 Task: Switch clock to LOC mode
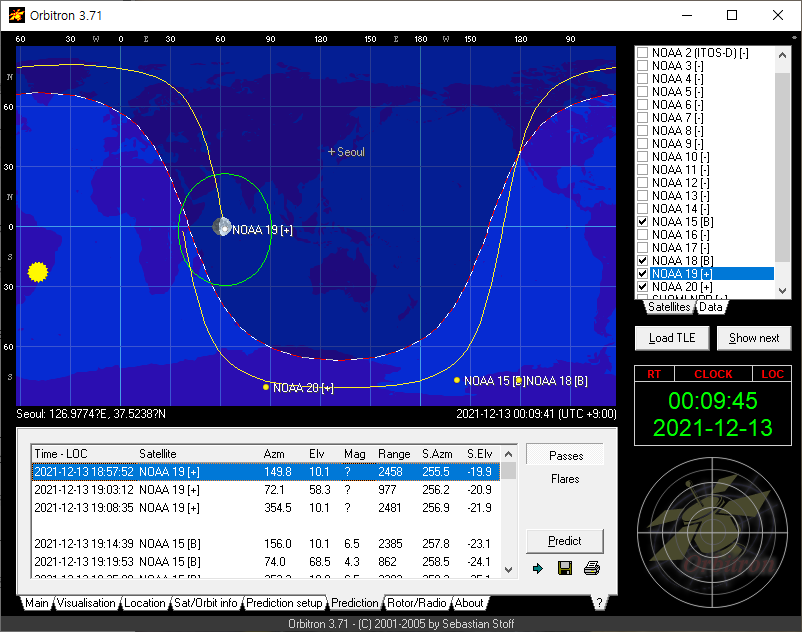(772, 374)
